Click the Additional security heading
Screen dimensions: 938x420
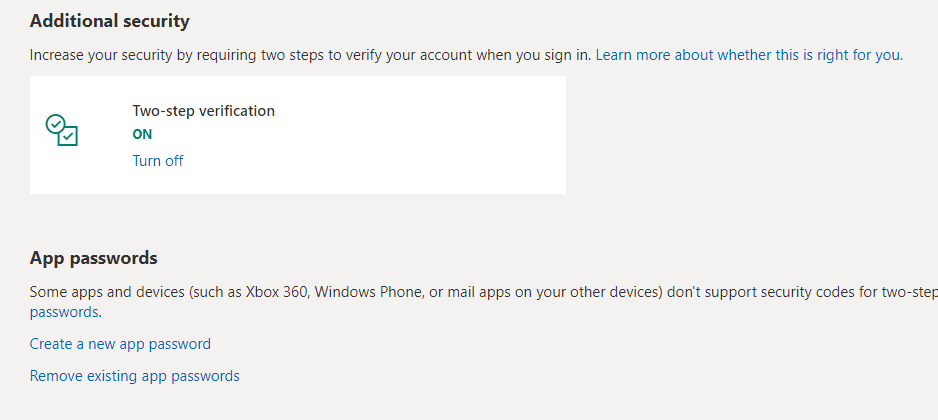click(x=109, y=22)
